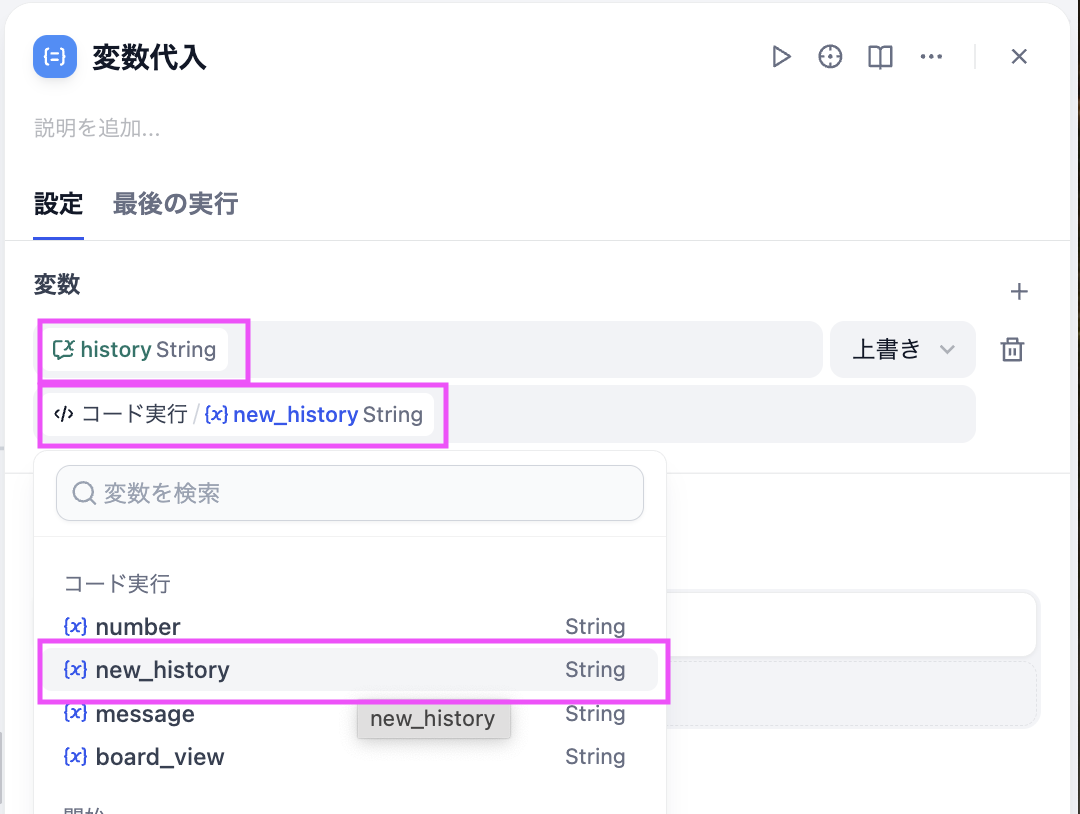Click the 変数代入 title text
This screenshot has width=1080, height=814.
(149, 57)
